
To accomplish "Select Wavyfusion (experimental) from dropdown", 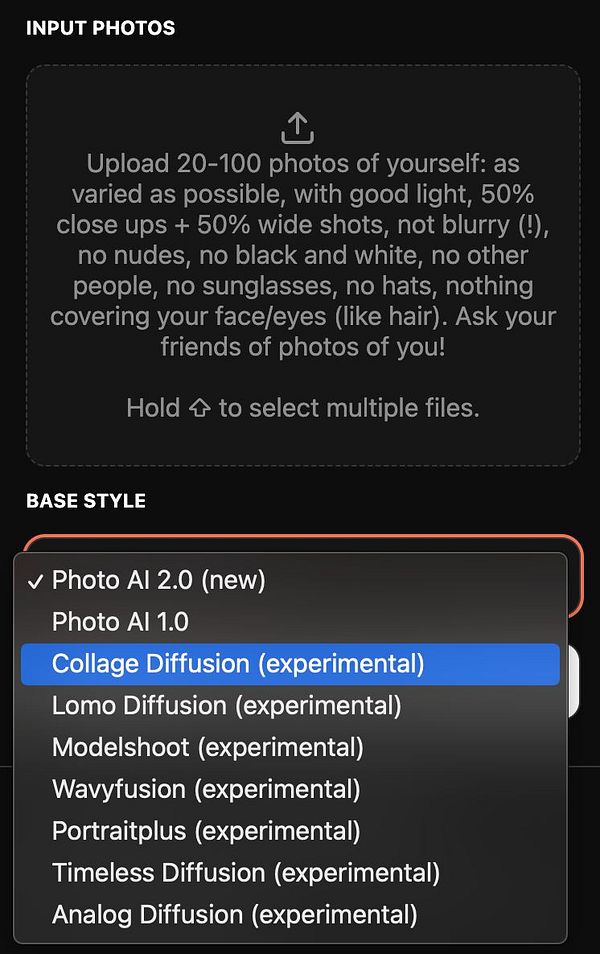I will click(x=206, y=789).
